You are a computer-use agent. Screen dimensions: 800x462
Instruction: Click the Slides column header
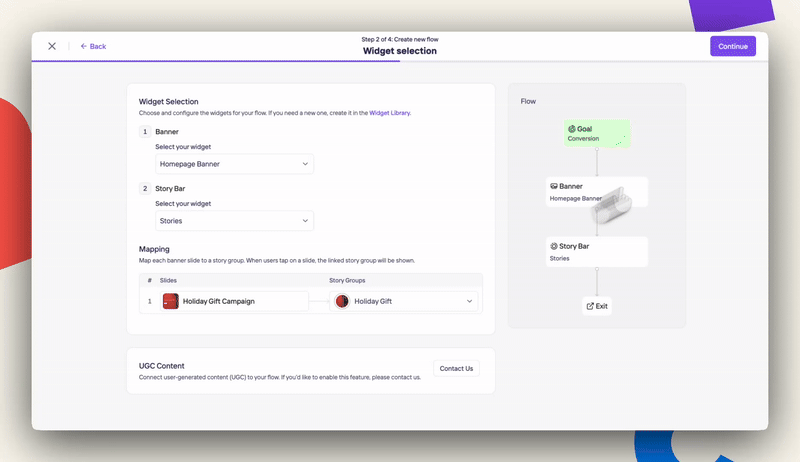[168, 280]
